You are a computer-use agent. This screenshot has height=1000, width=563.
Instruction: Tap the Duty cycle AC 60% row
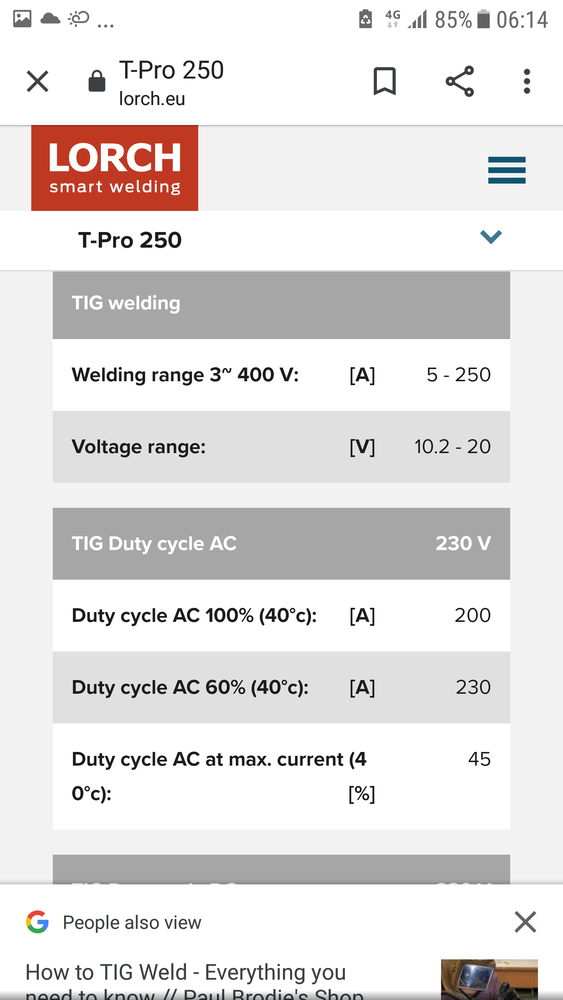click(281, 687)
